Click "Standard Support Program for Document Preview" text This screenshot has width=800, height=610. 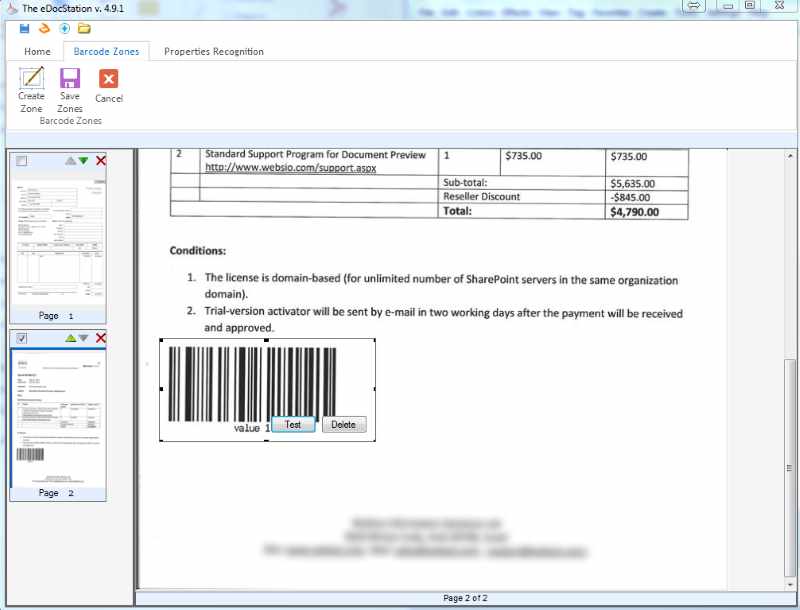click(x=315, y=155)
